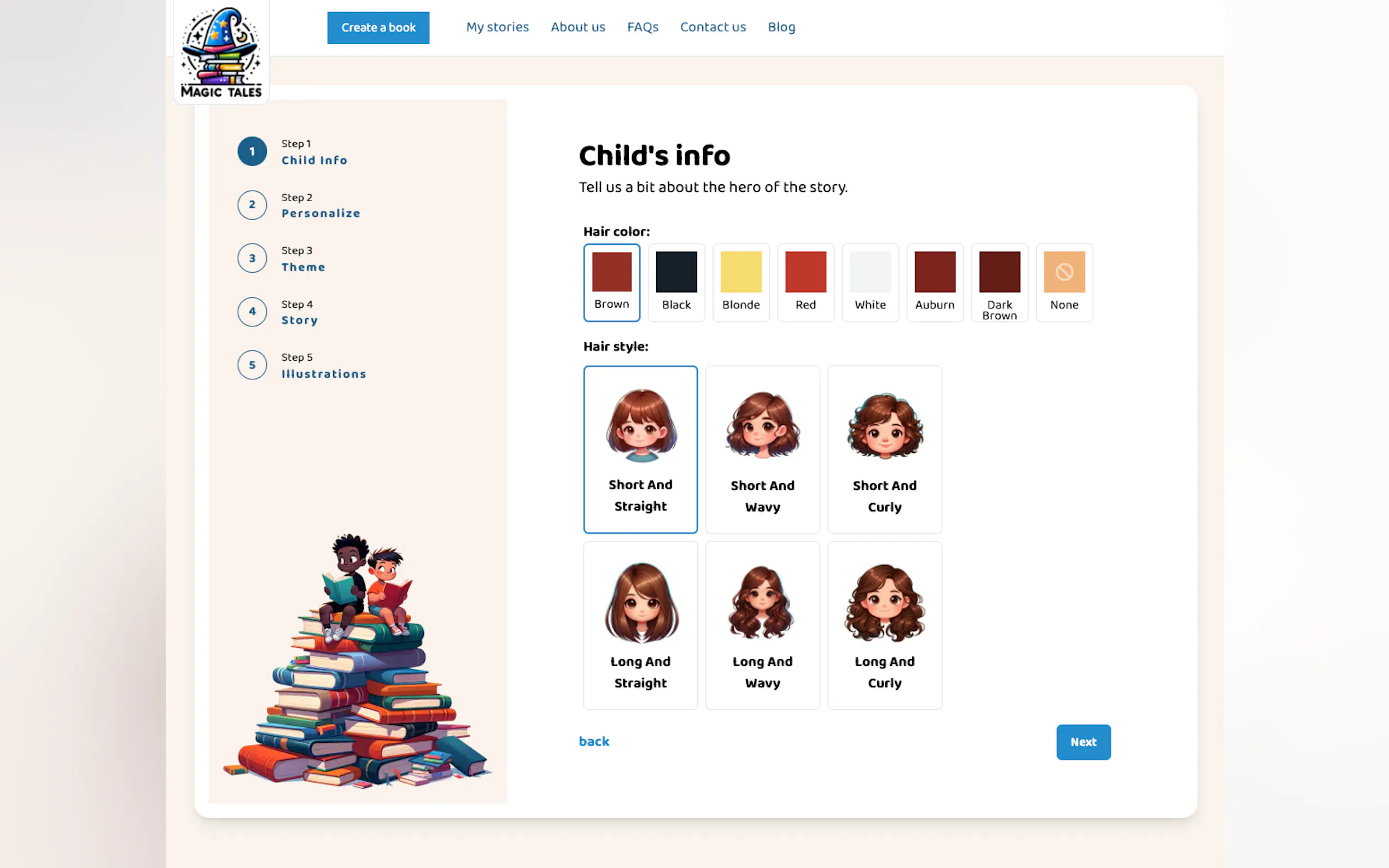Image resolution: width=1389 pixels, height=868 pixels.
Task: Select the White hair color
Action: pos(870,283)
